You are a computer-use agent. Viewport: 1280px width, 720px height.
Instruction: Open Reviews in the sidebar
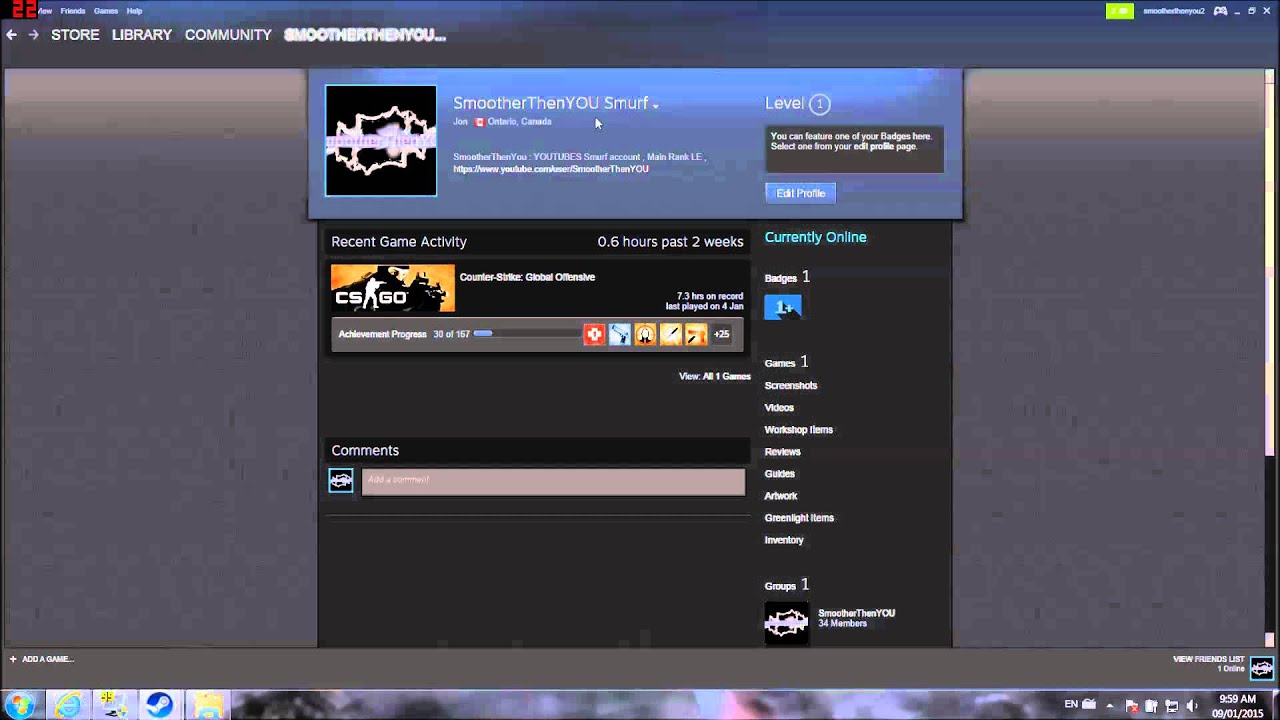point(782,451)
